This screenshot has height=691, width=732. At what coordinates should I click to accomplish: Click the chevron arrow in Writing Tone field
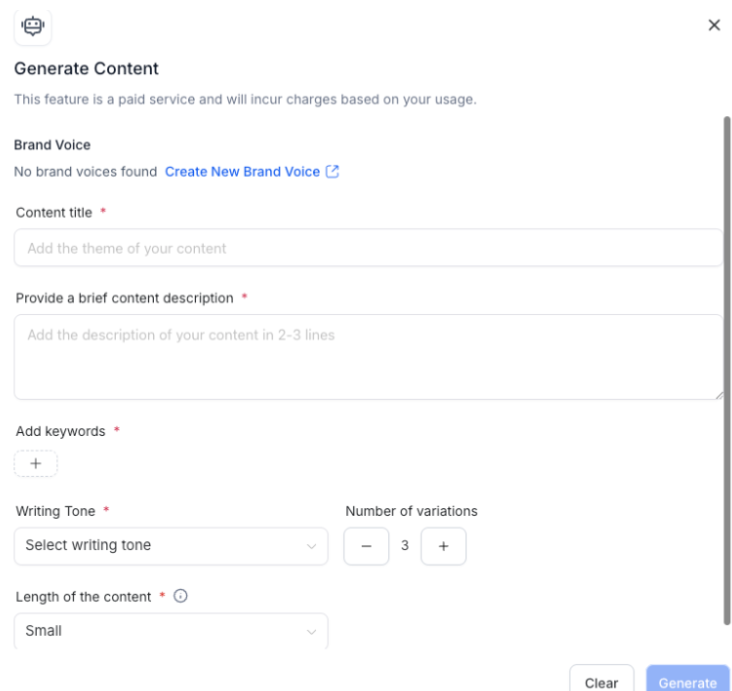(x=311, y=546)
